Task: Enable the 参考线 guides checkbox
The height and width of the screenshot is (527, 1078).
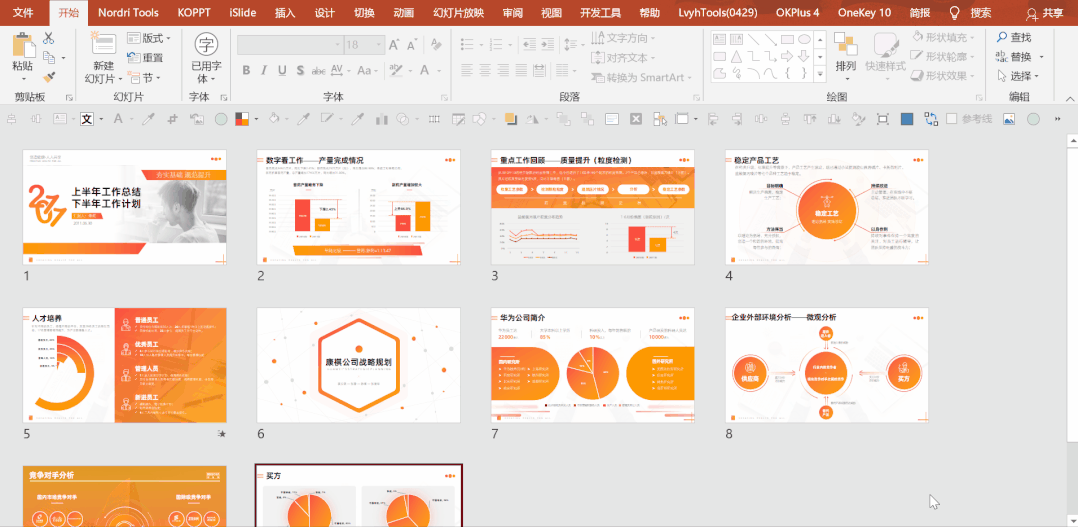Action: [952, 119]
